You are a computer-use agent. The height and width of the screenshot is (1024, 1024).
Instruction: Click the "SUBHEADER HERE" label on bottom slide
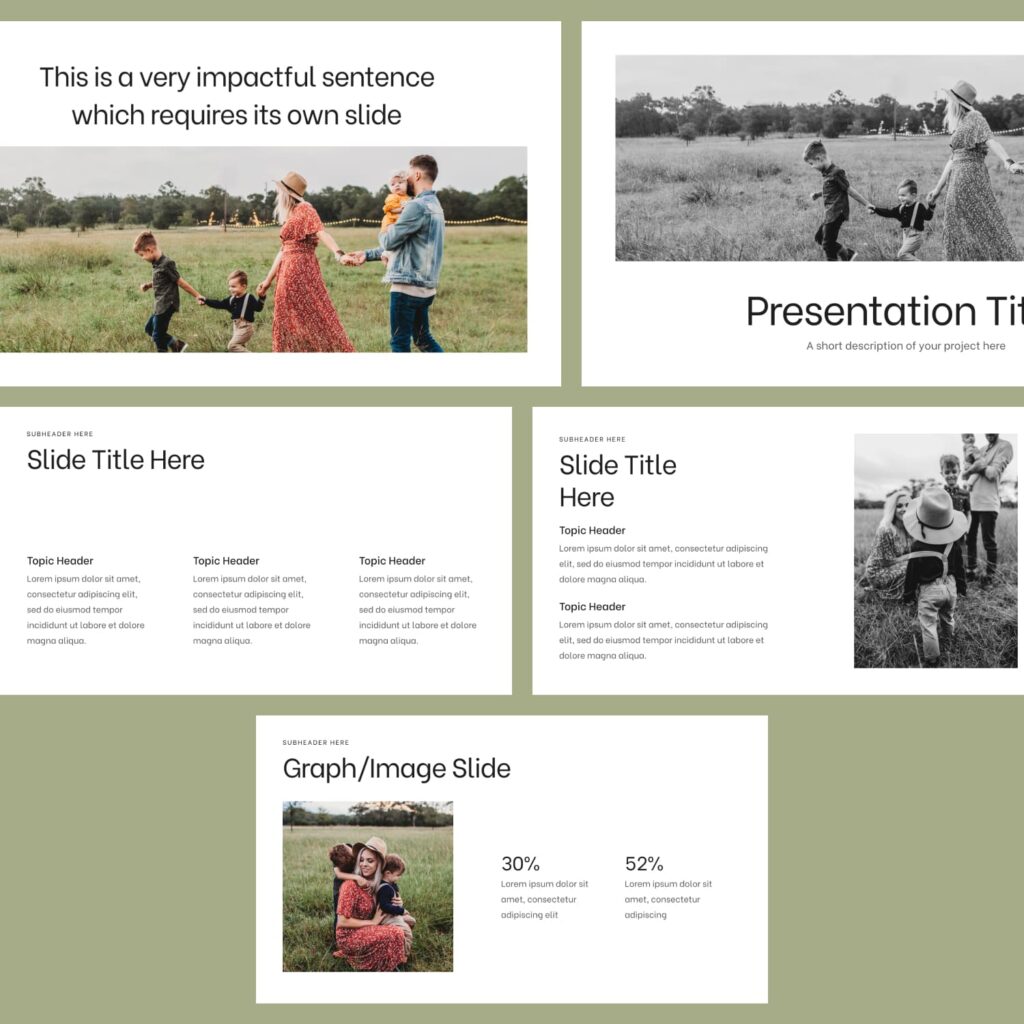pos(315,743)
